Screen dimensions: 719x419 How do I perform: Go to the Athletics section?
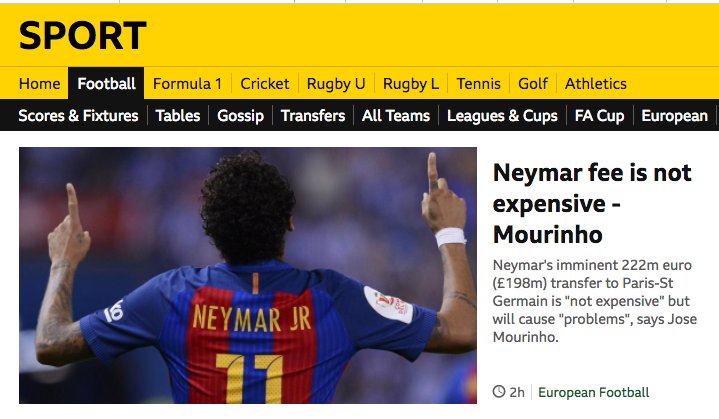(595, 84)
